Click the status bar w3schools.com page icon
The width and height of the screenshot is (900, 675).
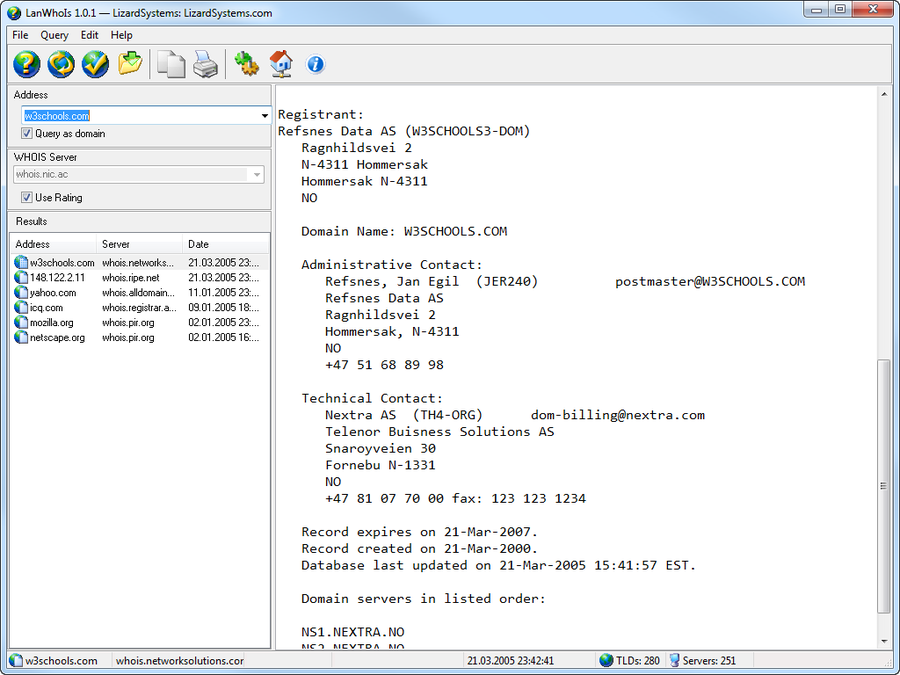click(x=17, y=661)
